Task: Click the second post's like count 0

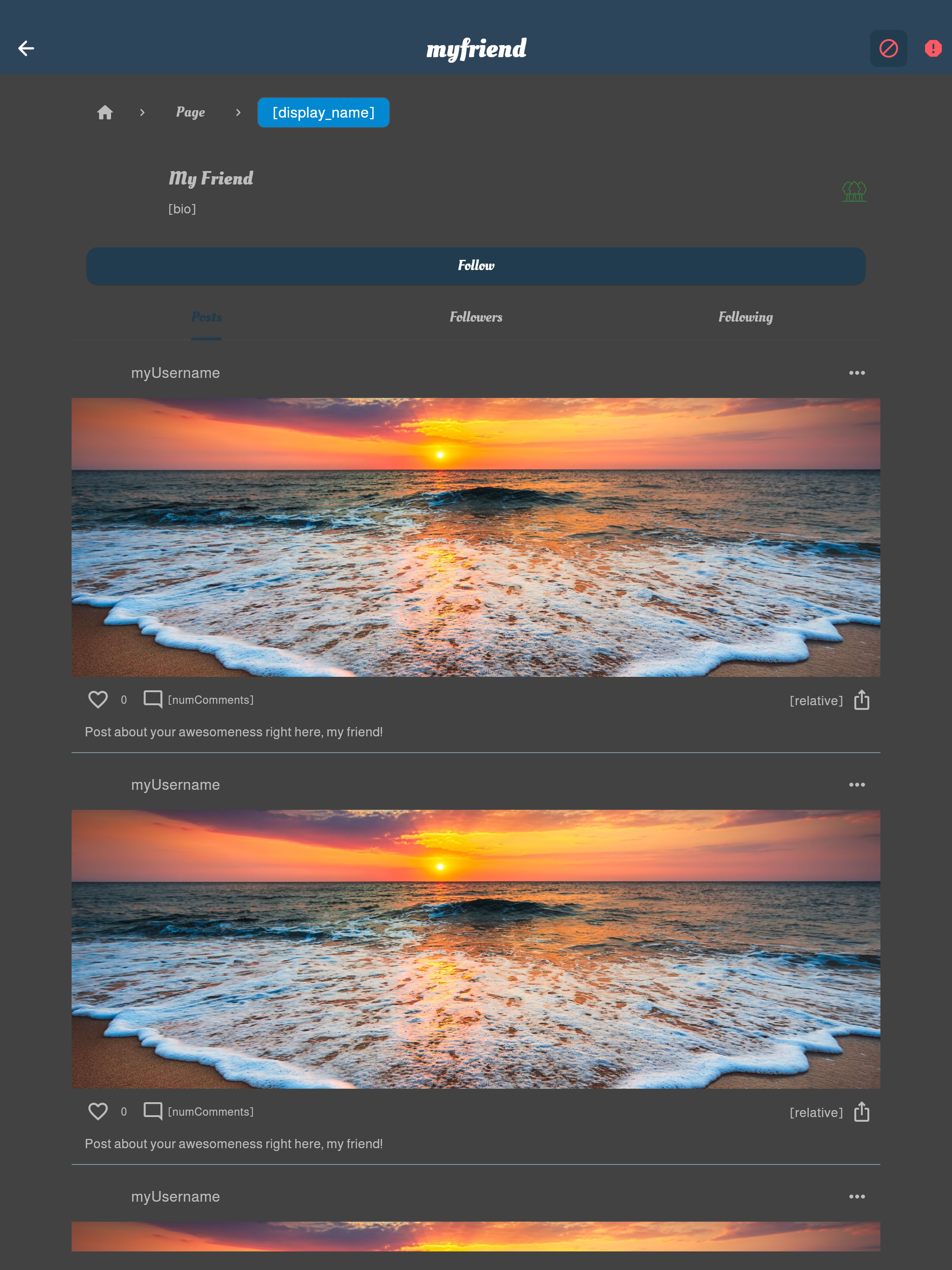Action: pos(124,1111)
